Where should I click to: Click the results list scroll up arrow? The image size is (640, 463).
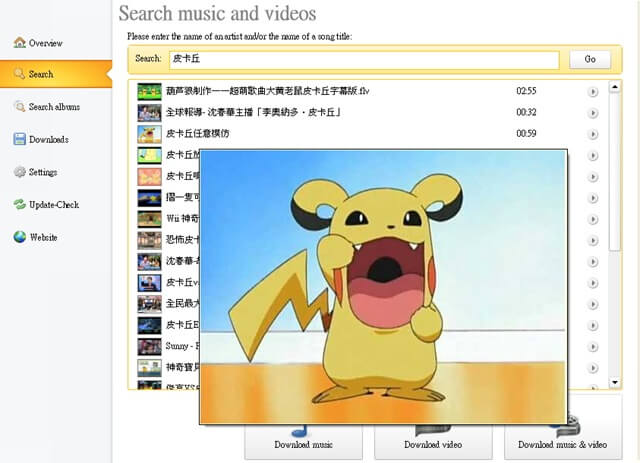615,87
